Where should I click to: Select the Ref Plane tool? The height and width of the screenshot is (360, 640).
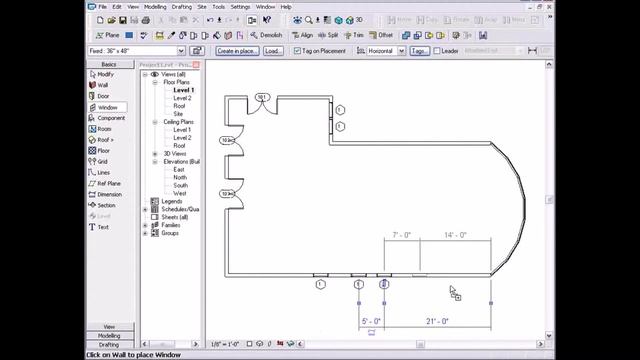click(104, 183)
